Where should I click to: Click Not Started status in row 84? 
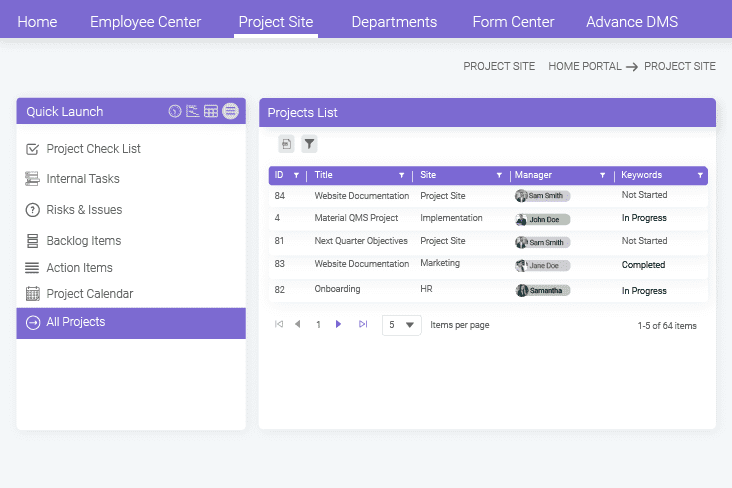tap(644, 195)
